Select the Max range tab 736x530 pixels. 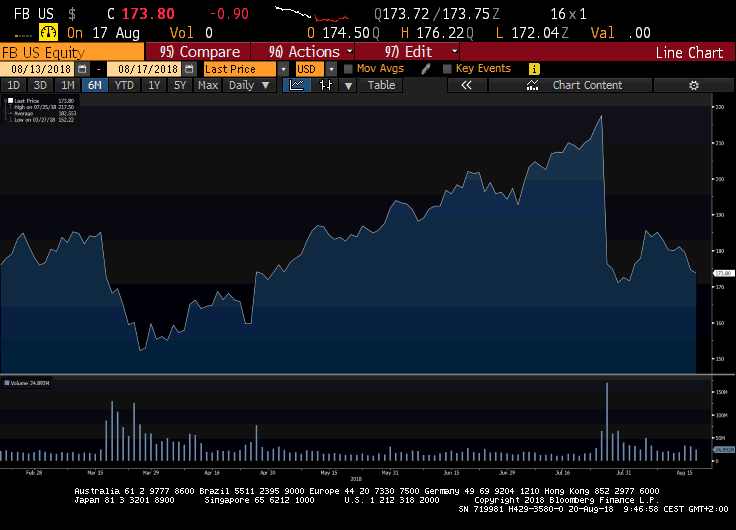(207, 85)
